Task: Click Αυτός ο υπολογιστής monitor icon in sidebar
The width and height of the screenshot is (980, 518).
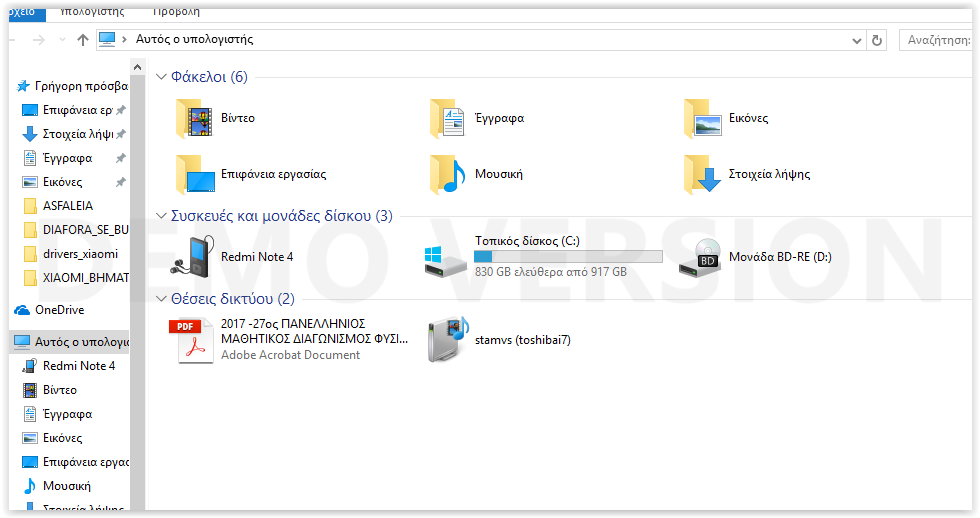Action: 22,342
